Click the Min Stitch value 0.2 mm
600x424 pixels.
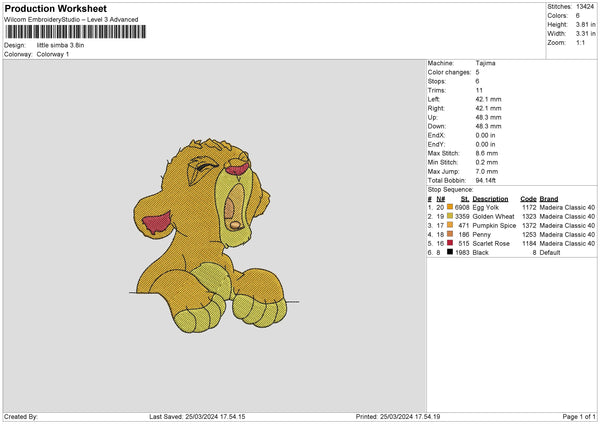coord(487,162)
